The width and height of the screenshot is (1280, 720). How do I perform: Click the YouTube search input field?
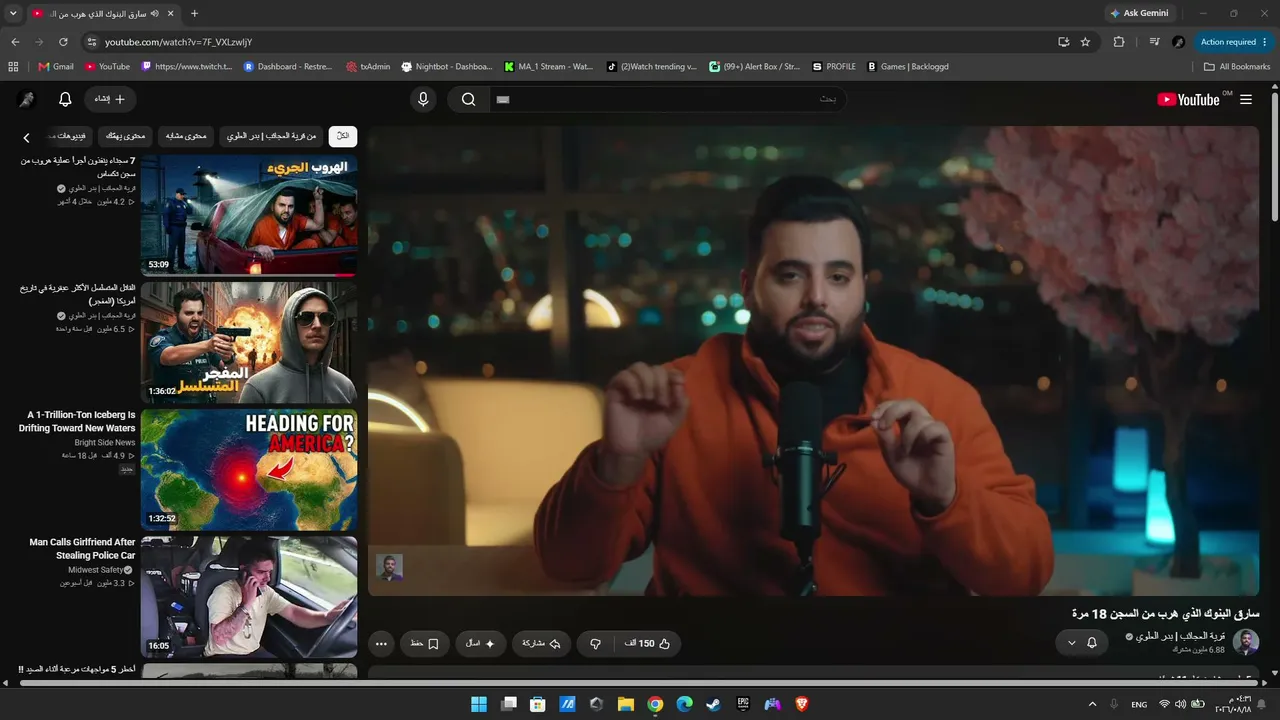tap(667, 99)
